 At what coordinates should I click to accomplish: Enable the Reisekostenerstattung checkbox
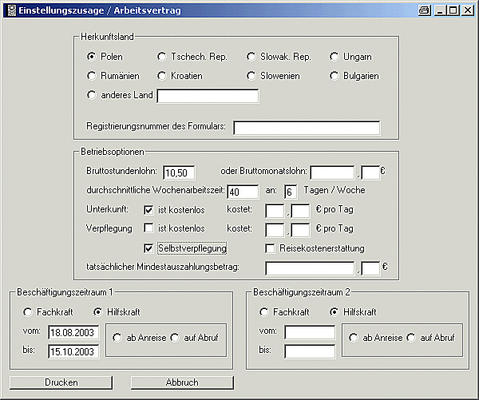270,248
